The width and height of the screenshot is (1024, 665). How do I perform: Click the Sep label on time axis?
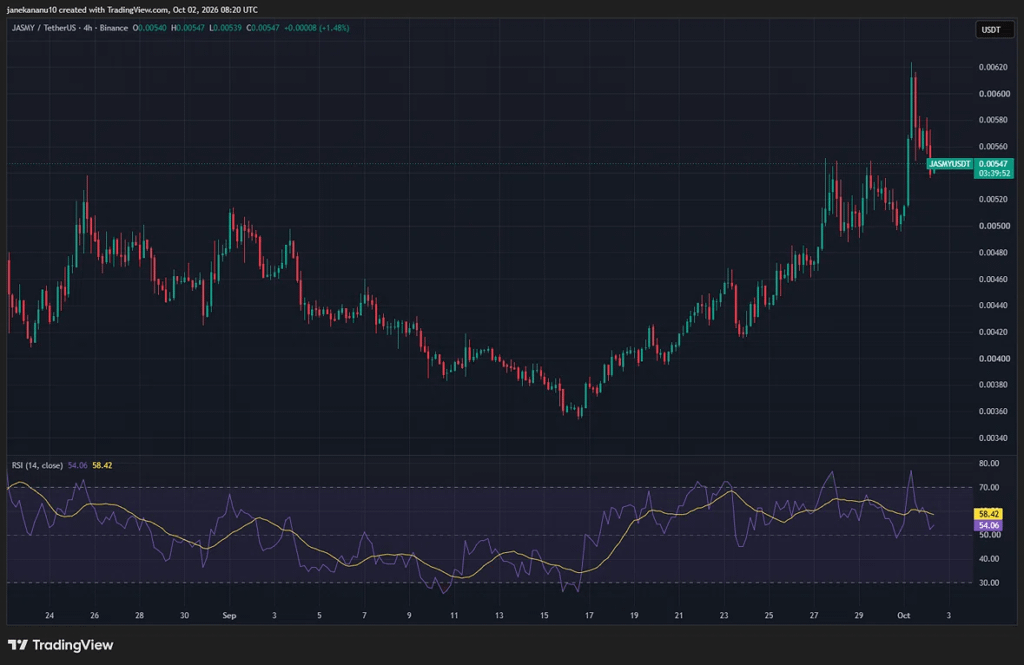(229, 615)
